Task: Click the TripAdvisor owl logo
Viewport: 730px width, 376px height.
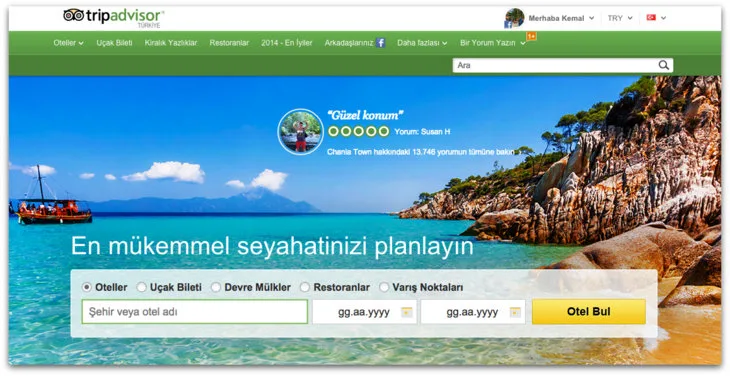Action: pyautogui.click(x=74, y=15)
